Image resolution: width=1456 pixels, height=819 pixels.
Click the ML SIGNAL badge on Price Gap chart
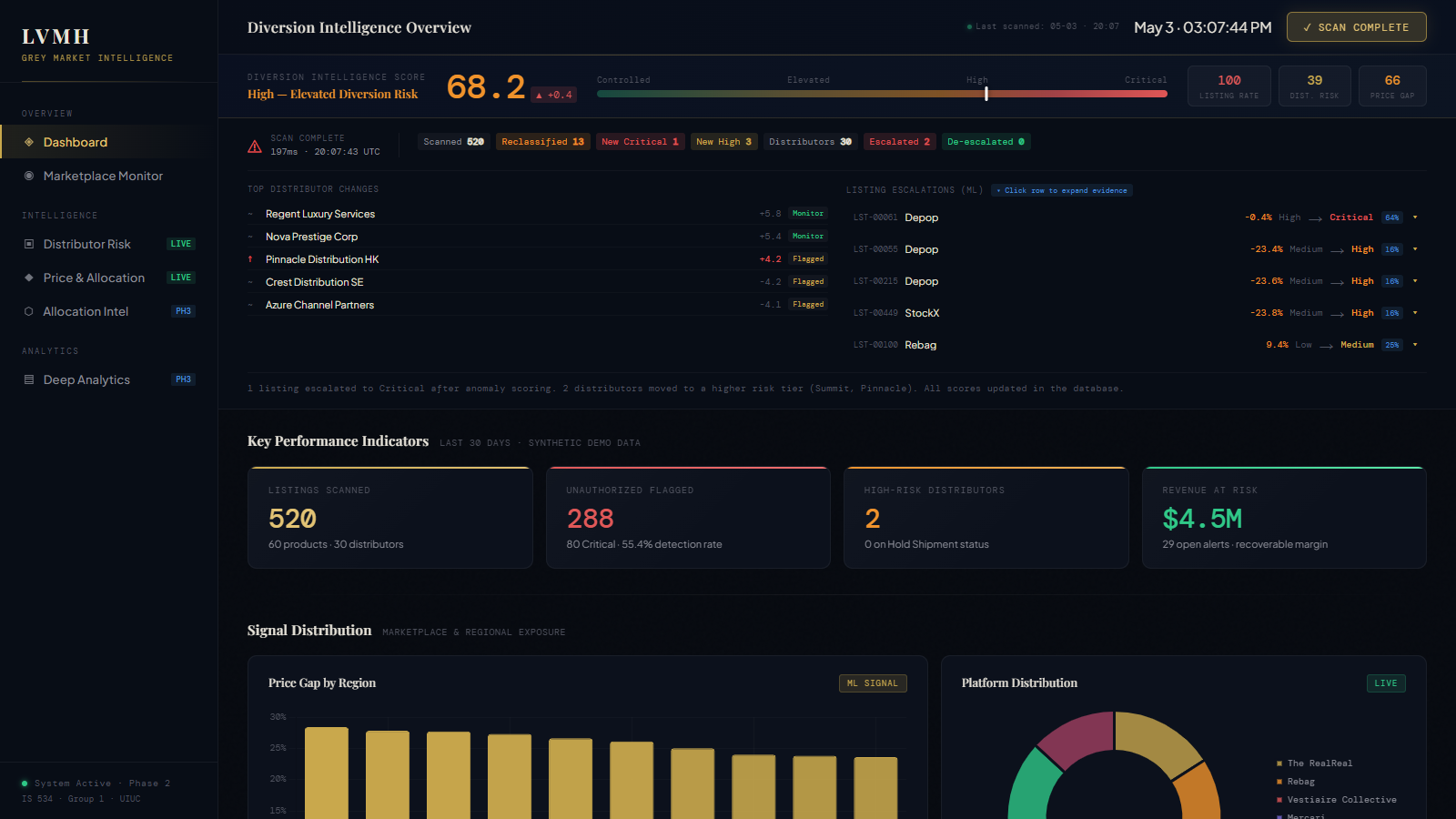[x=873, y=683]
